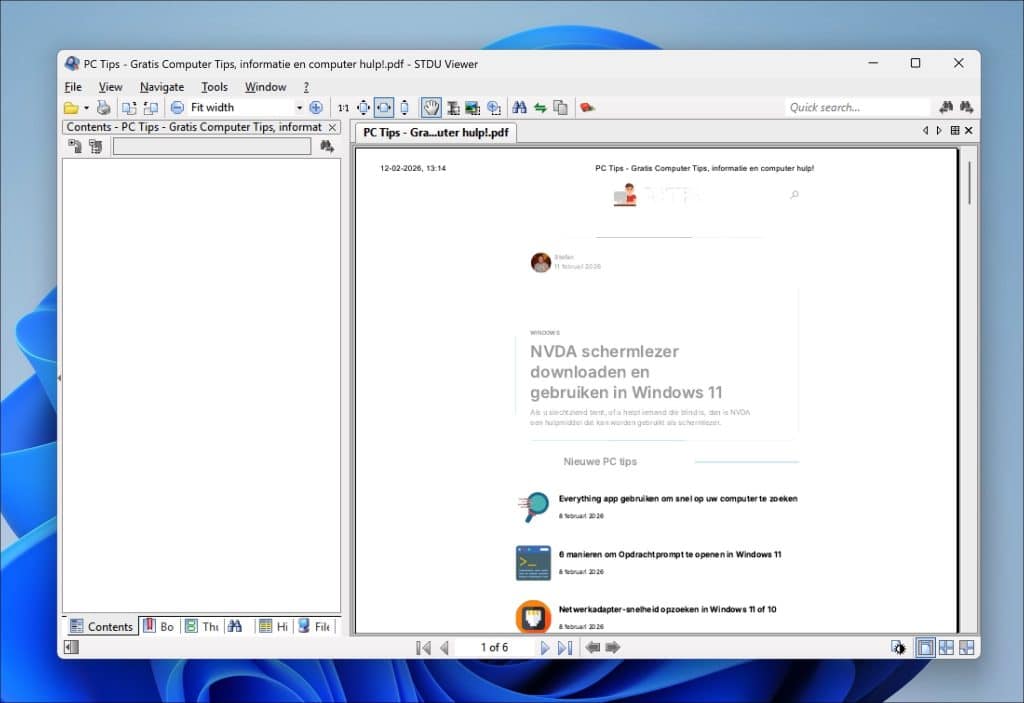Click the zoom in plus icon
The image size is (1024, 703).
tap(317, 107)
